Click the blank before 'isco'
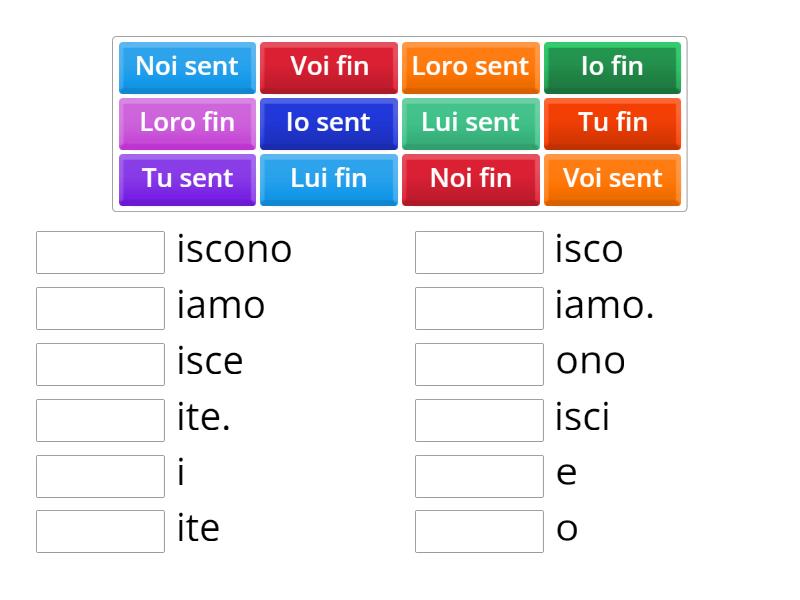Image resolution: width=800 pixels, height=600 pixels. [478, 251]
